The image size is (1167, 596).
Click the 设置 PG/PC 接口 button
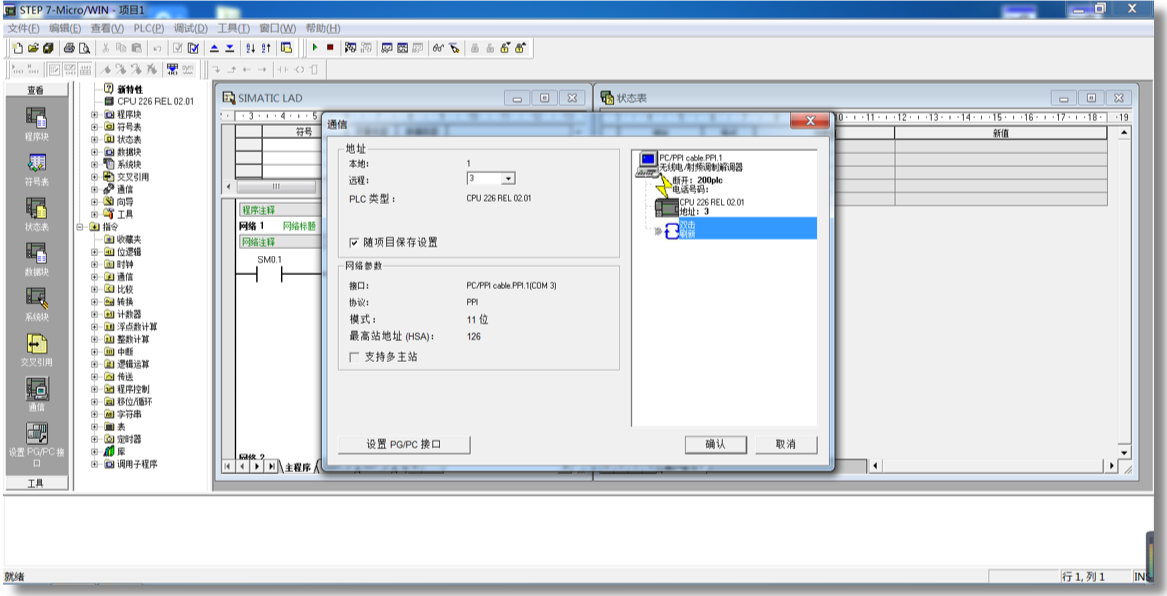click(x=404, y=444)
